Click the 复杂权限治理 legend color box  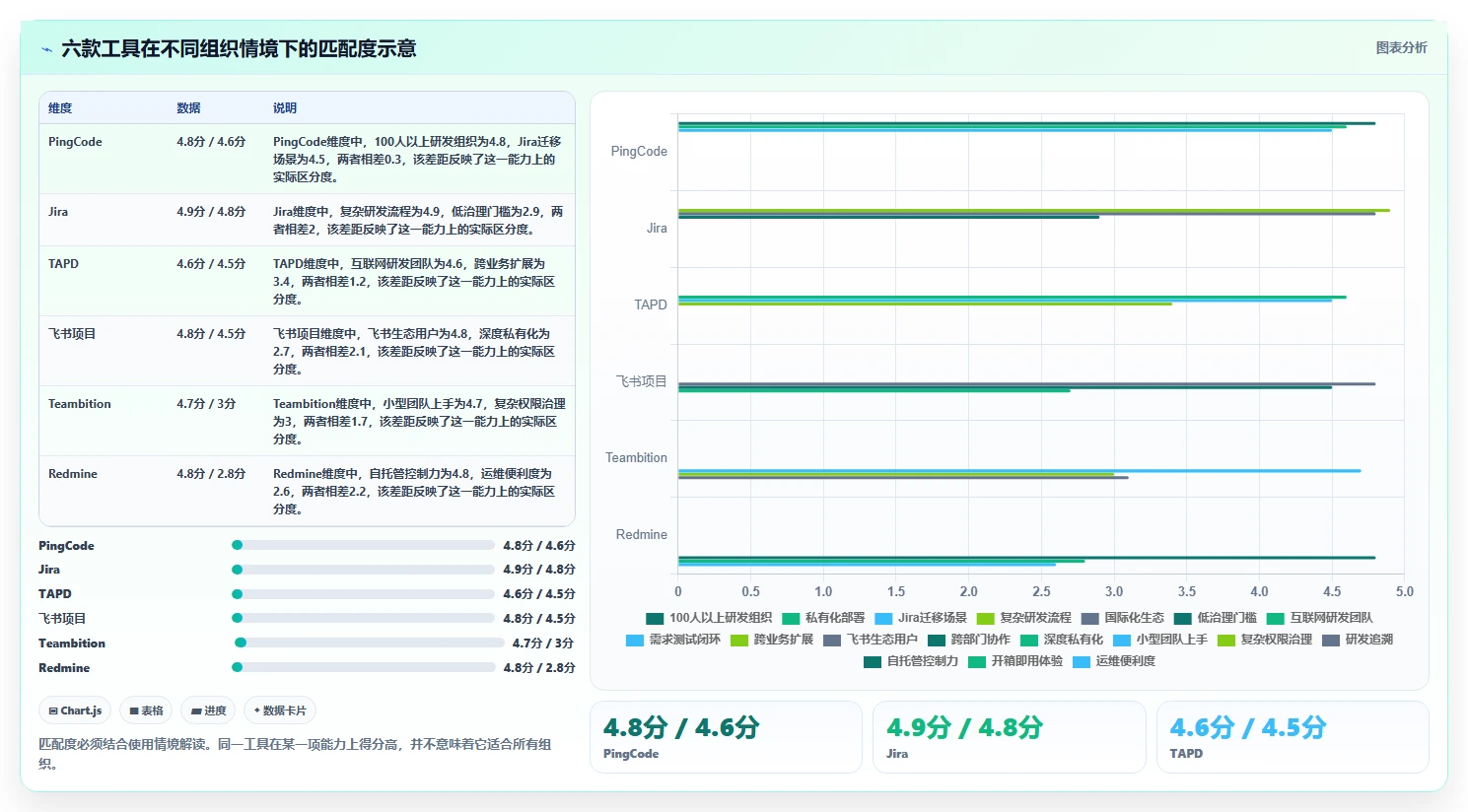pyautogui.click(x=1226, y=640)
